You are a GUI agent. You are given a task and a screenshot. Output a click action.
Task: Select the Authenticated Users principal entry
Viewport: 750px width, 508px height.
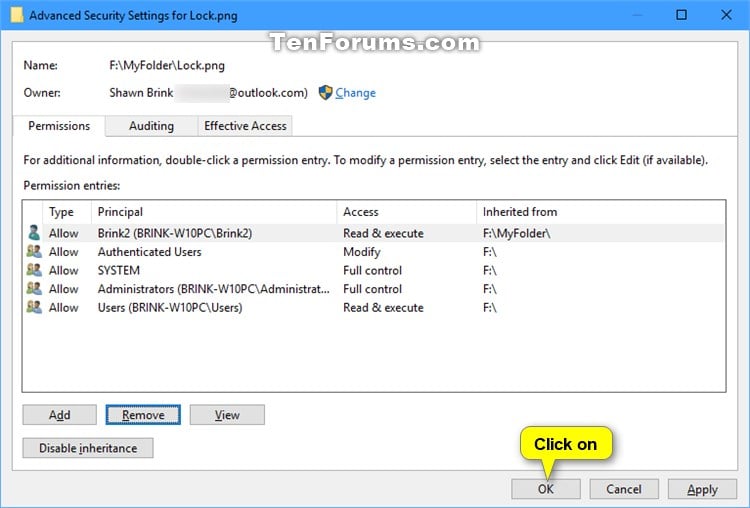pyautogui.click(x=149, y=252)
